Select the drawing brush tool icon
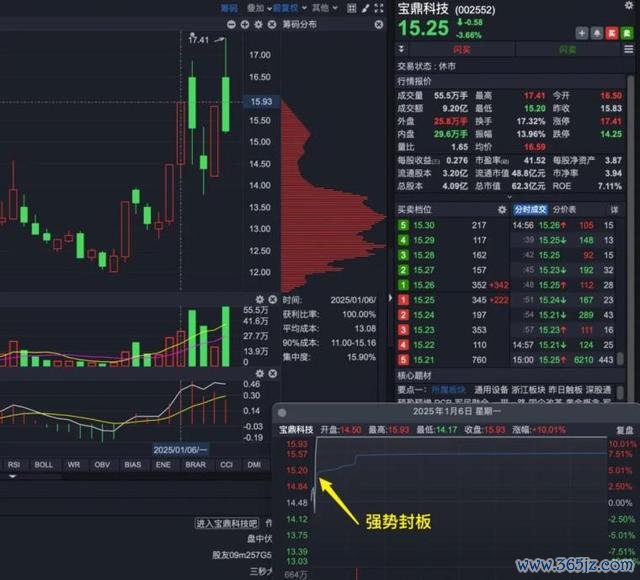This screenshot has width=640, height=580. 365,8
